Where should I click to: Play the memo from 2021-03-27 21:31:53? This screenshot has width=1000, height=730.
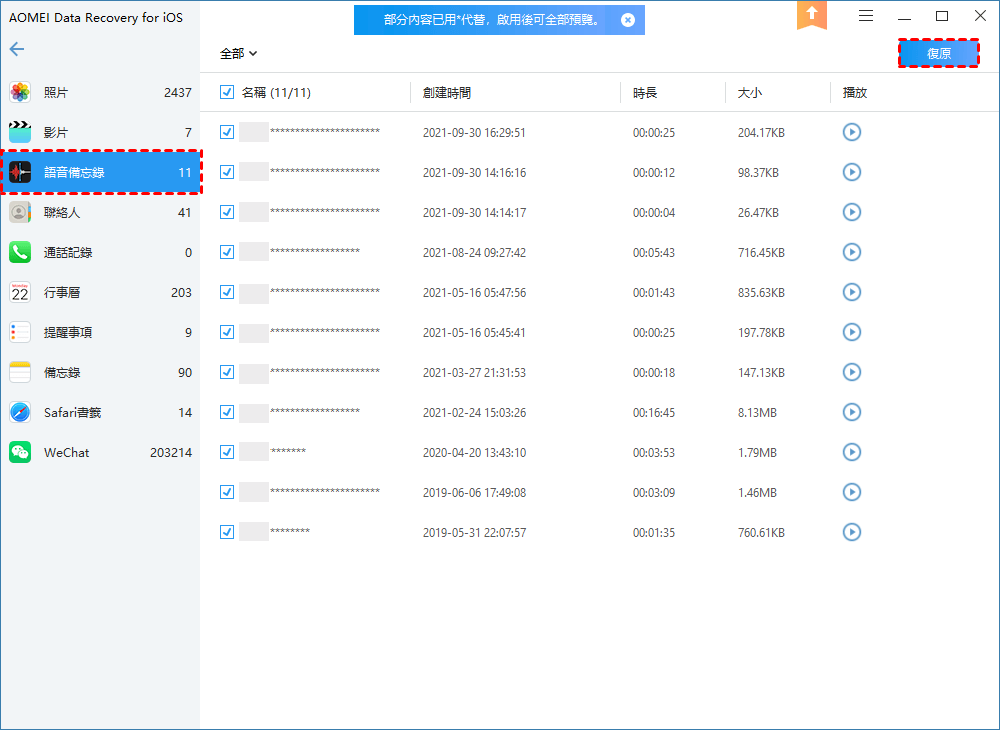pos(851,372)
